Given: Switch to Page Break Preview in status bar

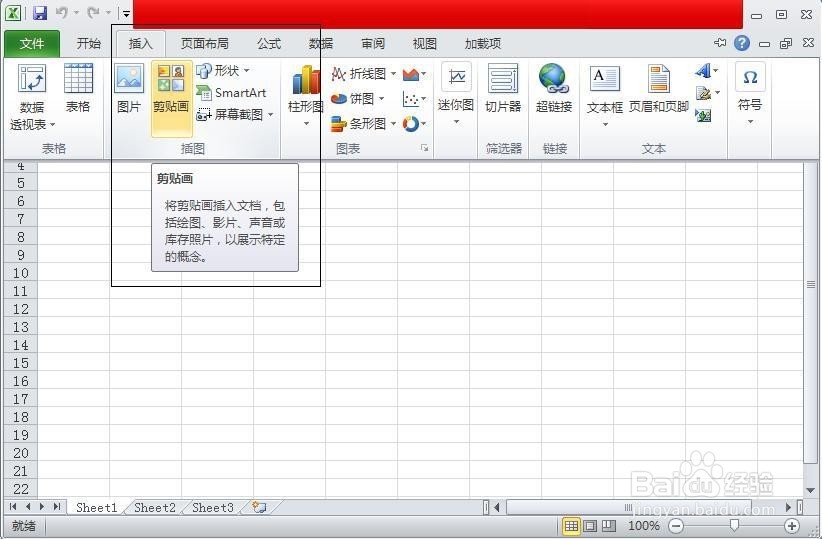Looking at the screenshot, I should tap(609, 526).
